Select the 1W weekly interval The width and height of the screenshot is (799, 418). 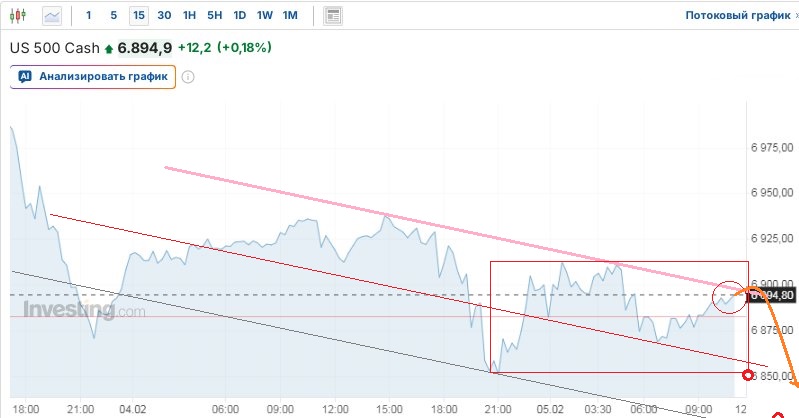(x=264, y=16)
